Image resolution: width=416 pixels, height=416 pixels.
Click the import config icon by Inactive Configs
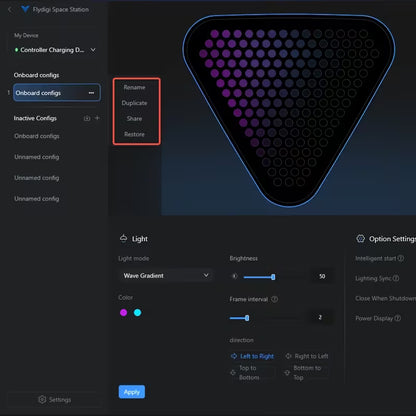point(87,118)
